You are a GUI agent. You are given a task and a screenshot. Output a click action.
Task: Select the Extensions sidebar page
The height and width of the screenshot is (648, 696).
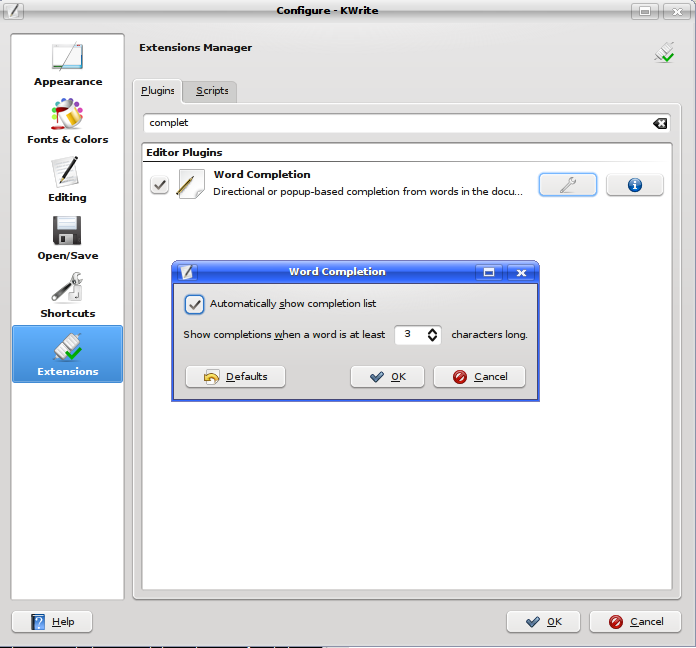(67, 354)
